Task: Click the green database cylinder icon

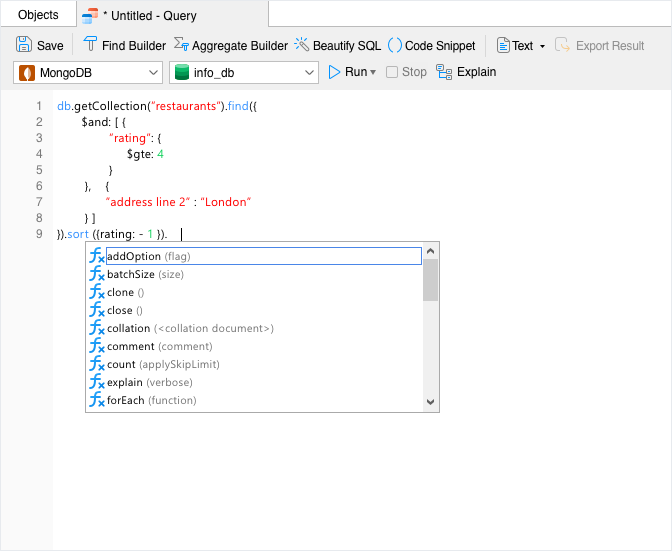Action: pyautogui.click(x=182, y=72)
